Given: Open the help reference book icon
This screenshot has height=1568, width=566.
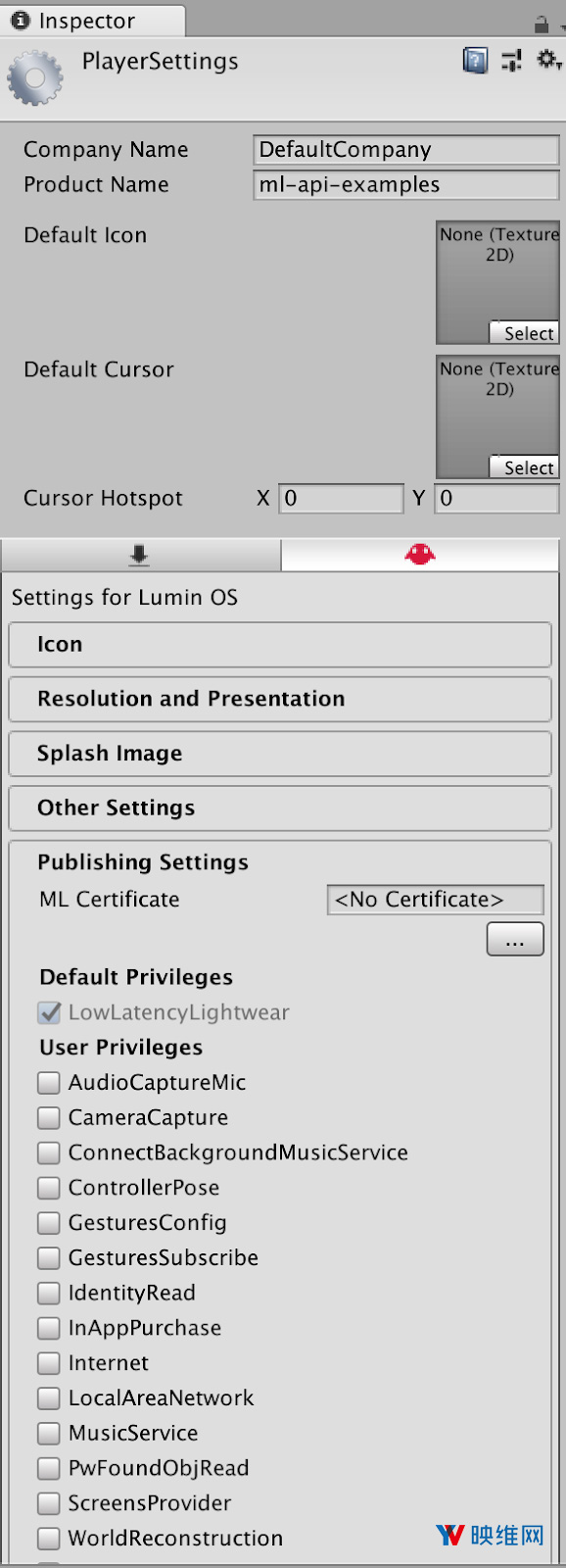Looking at the screenshot, I should click(475, 61).
